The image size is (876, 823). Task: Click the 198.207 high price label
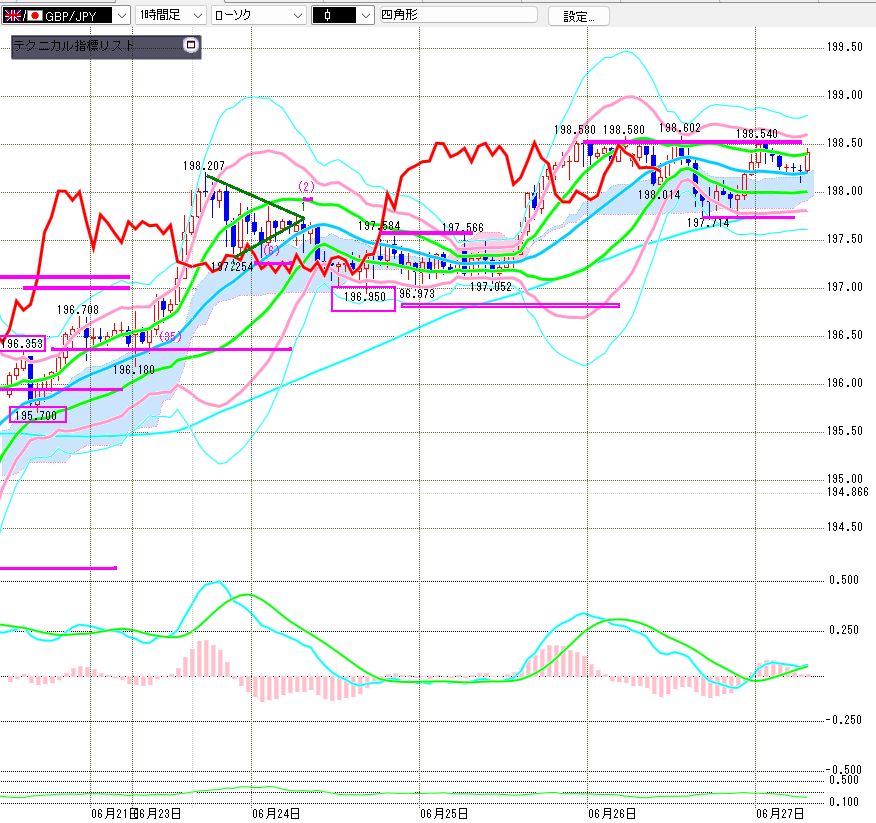point(204,166)
